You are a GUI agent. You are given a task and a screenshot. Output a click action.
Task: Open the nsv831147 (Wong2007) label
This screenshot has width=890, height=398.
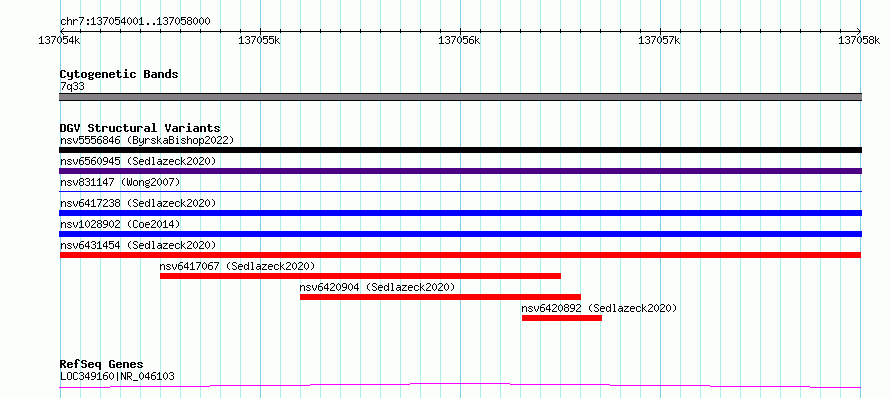point(120,182)
